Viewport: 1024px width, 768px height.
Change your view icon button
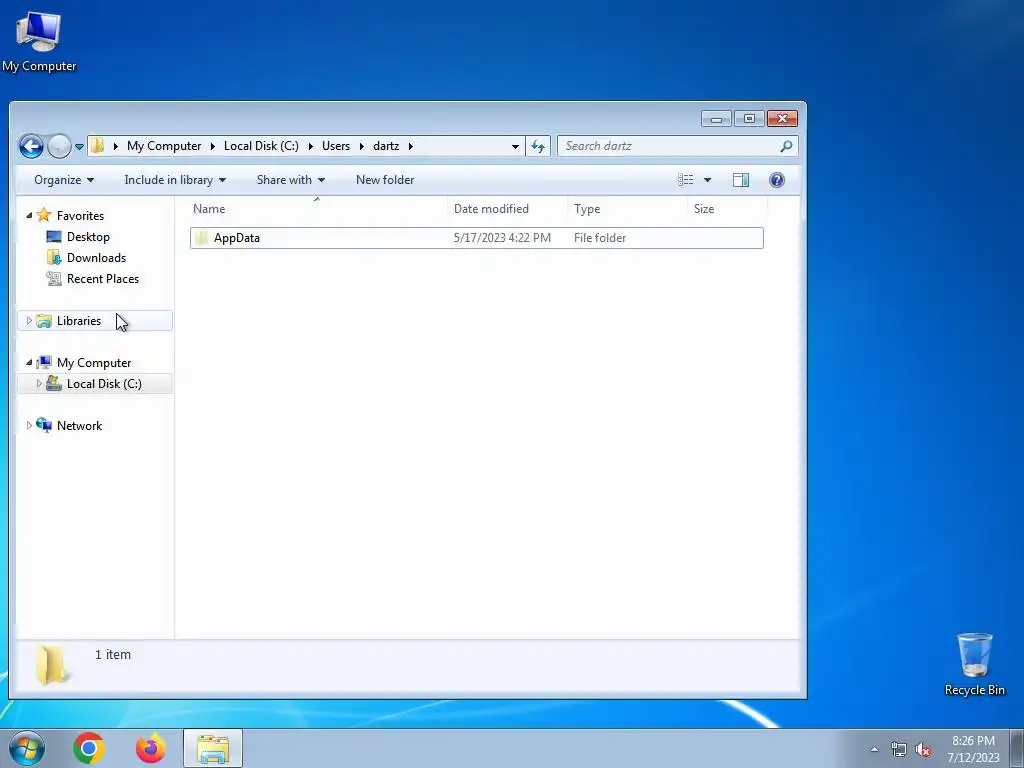(x=686, y=180)
